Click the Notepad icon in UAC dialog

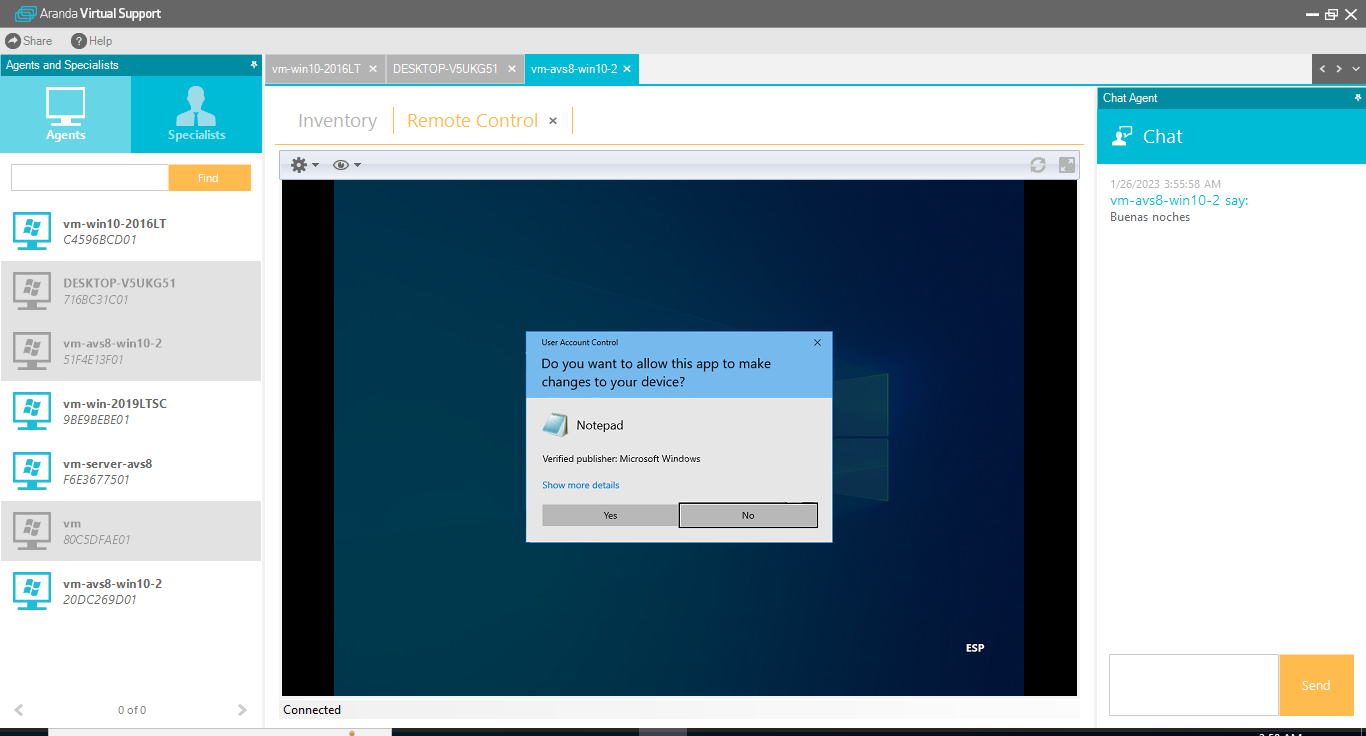[x=555, y=425]
